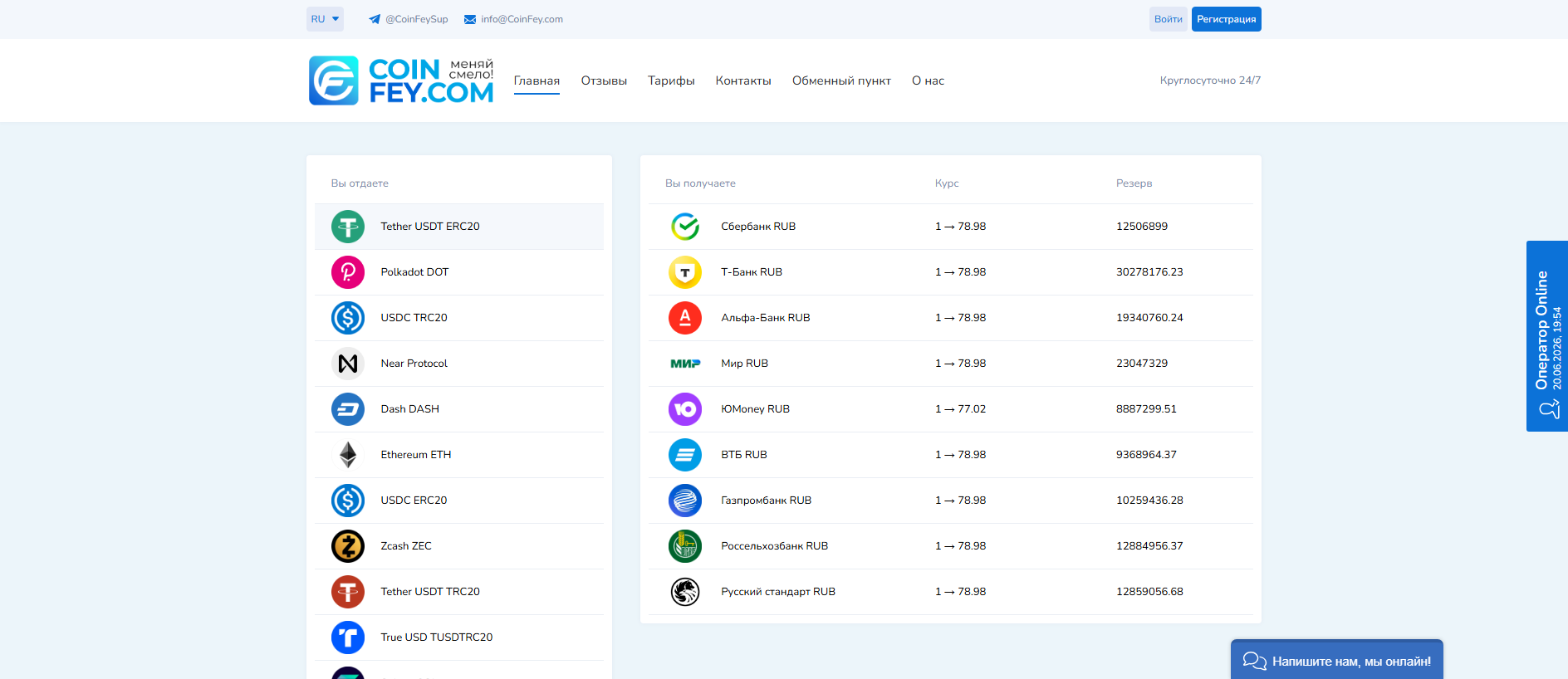This screenshot has height=679, width=1568.
Task: Click the Альфа-Банк reserve 19340760.24
Action: point(1149,318)
